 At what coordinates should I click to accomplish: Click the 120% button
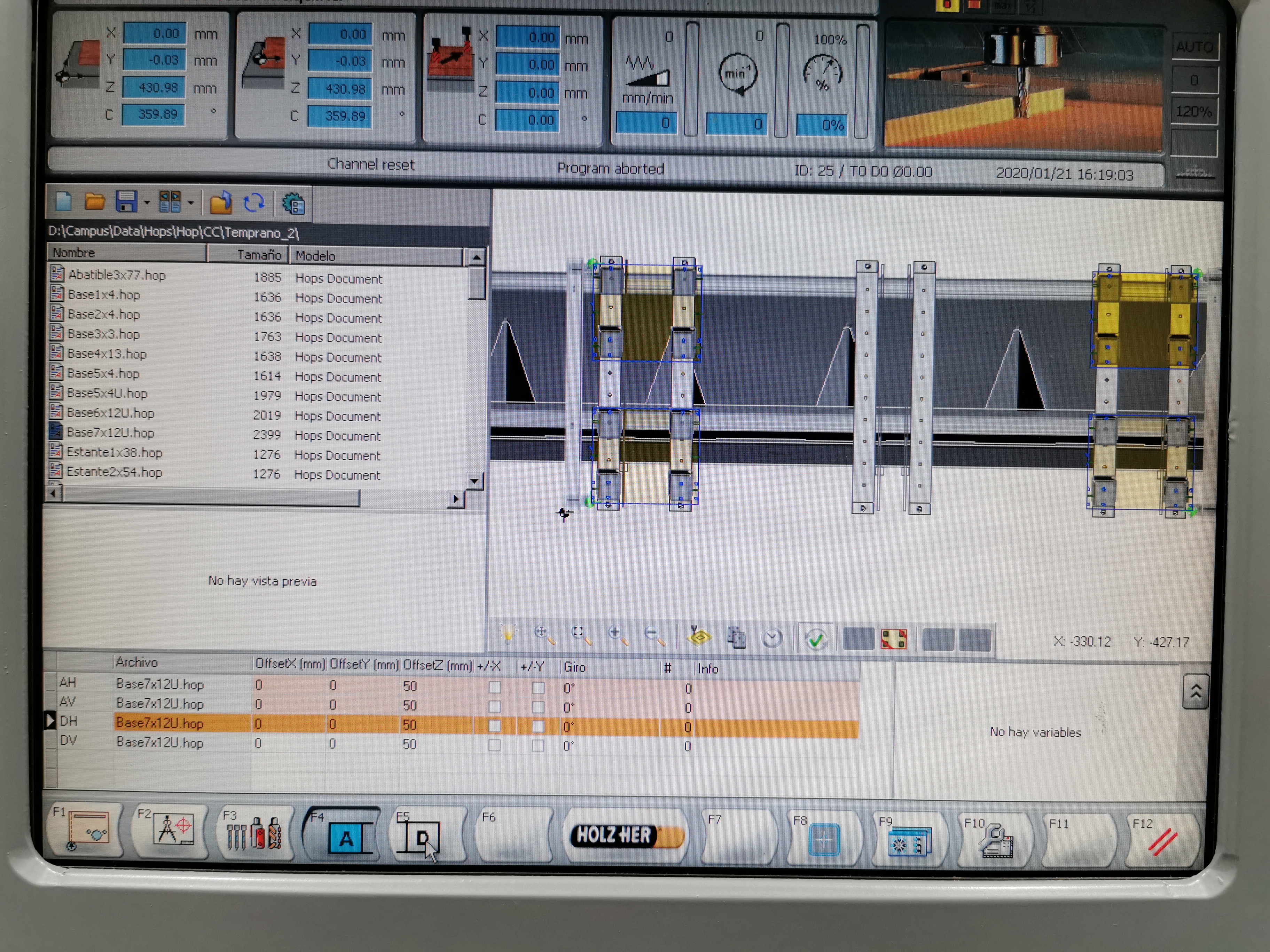(x=1194, y=111)
